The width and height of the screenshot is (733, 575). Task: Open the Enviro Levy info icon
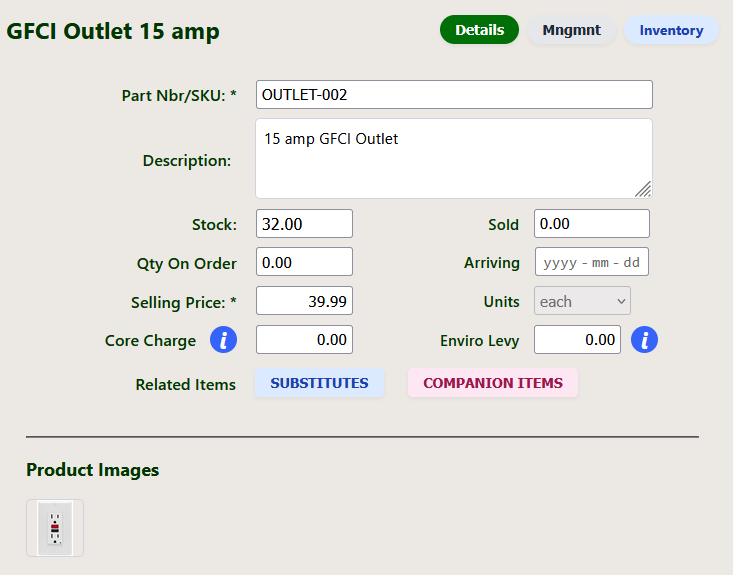tap(644, 340)
